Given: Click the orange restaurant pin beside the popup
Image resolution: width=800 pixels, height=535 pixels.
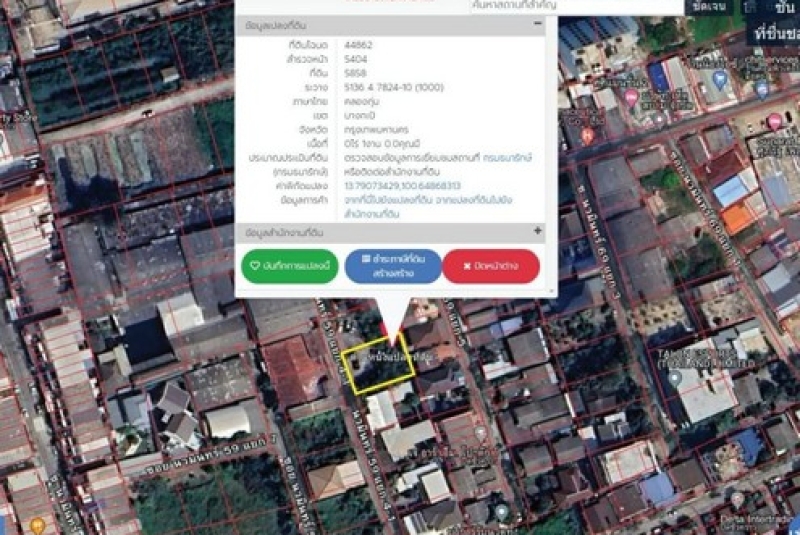Looking at the screenshot, I should point(587,136).
